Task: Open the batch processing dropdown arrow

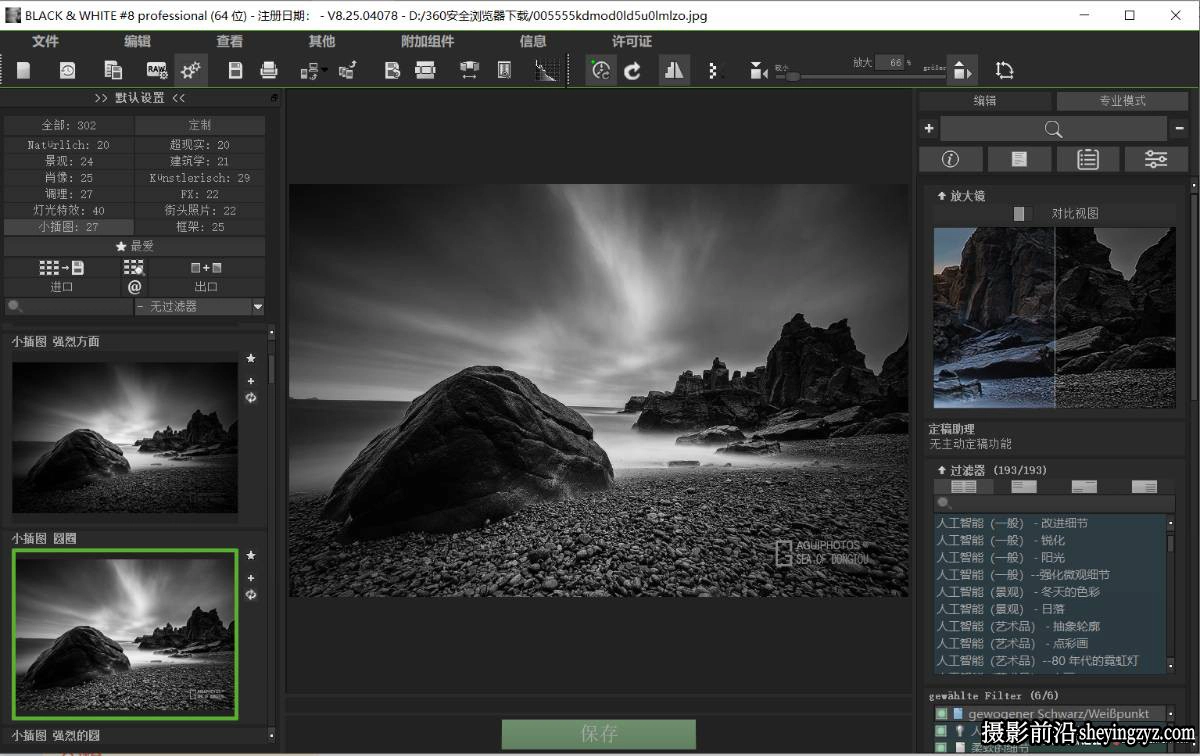Action: coord(324,71)
